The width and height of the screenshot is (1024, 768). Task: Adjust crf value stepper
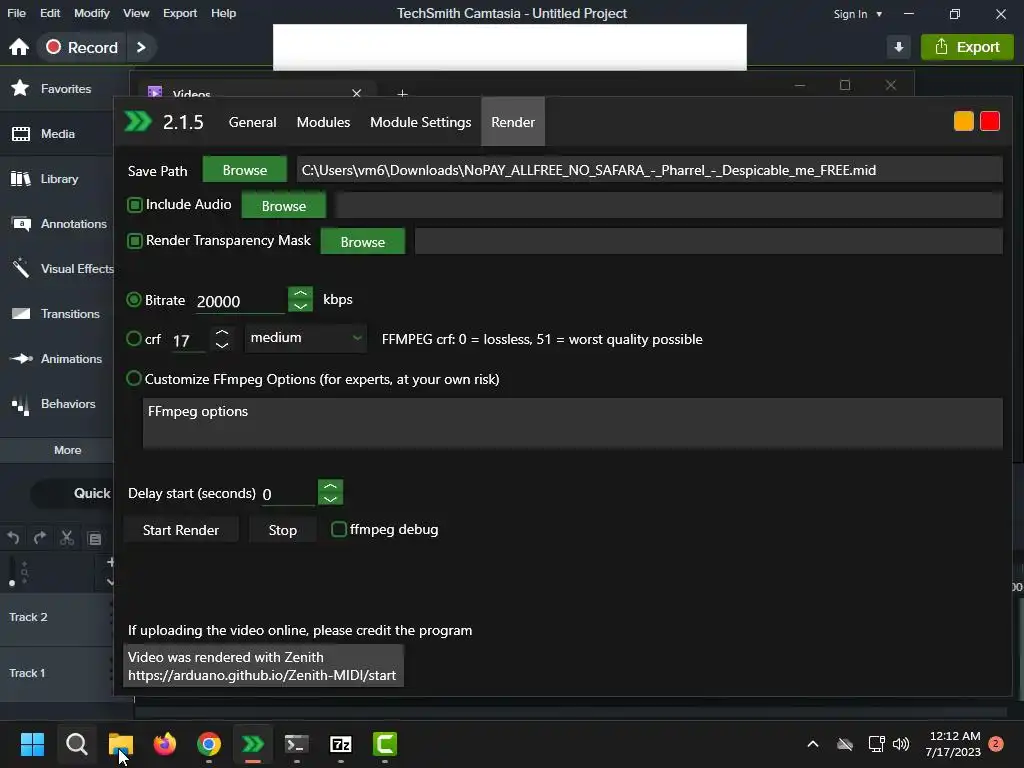click(x=222, y=338)
